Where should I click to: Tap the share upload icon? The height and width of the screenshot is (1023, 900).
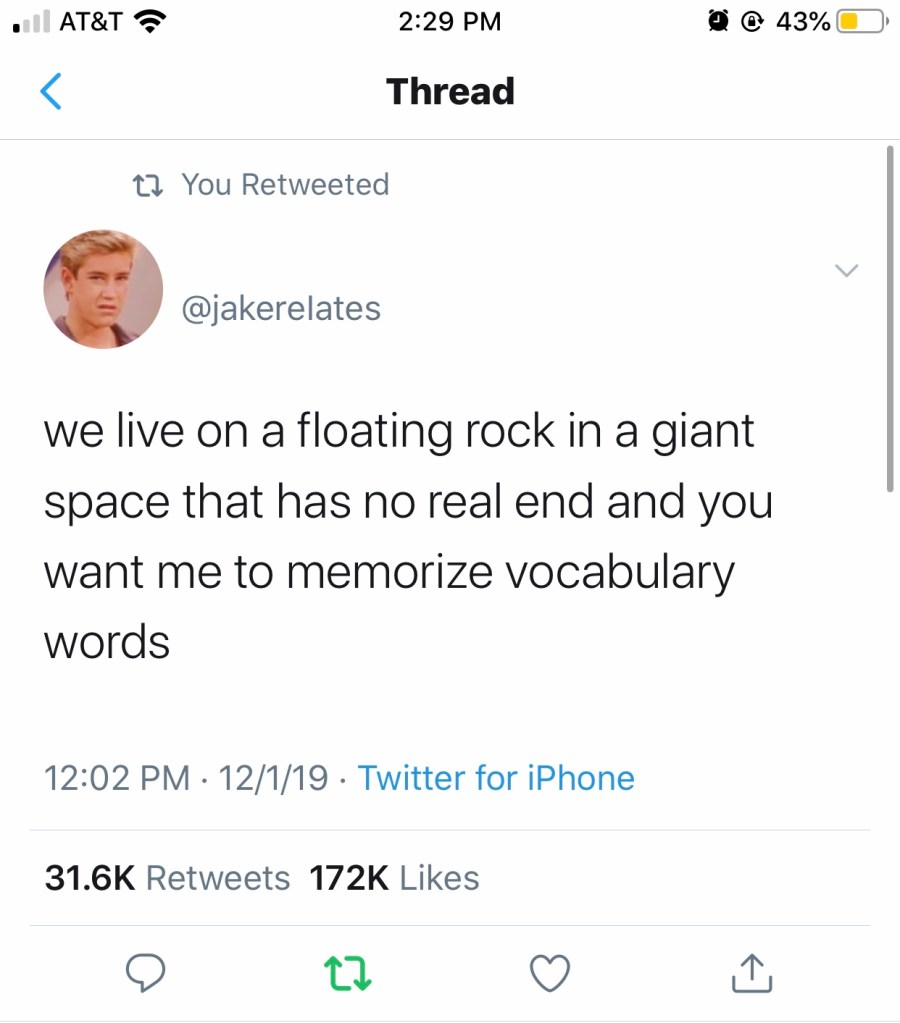coord(753,971)
